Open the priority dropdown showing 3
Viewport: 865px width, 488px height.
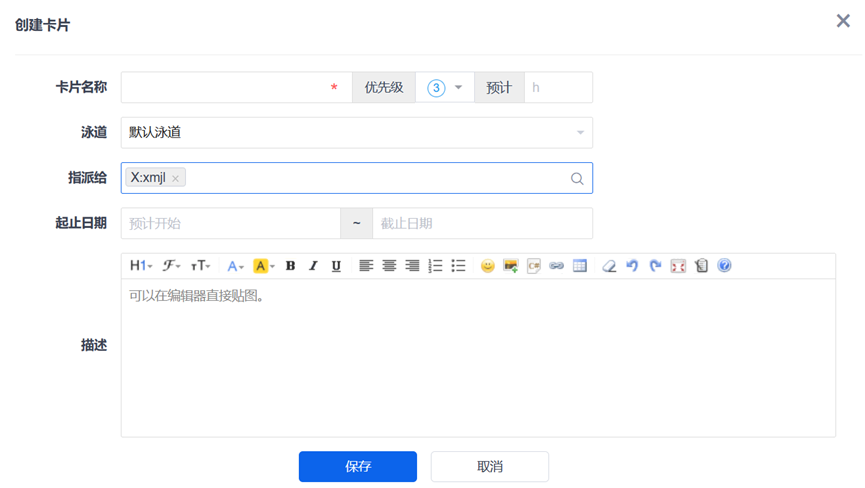(x=445, y=88)
